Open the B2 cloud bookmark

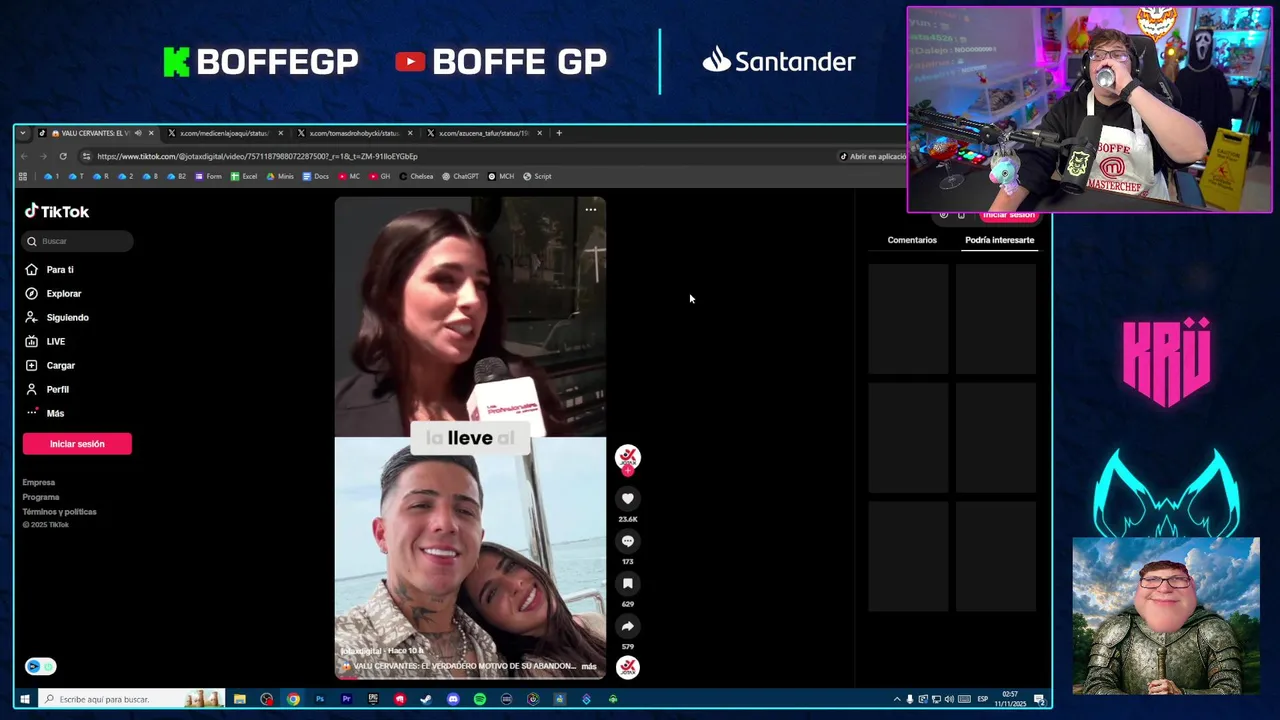(176, 176)
